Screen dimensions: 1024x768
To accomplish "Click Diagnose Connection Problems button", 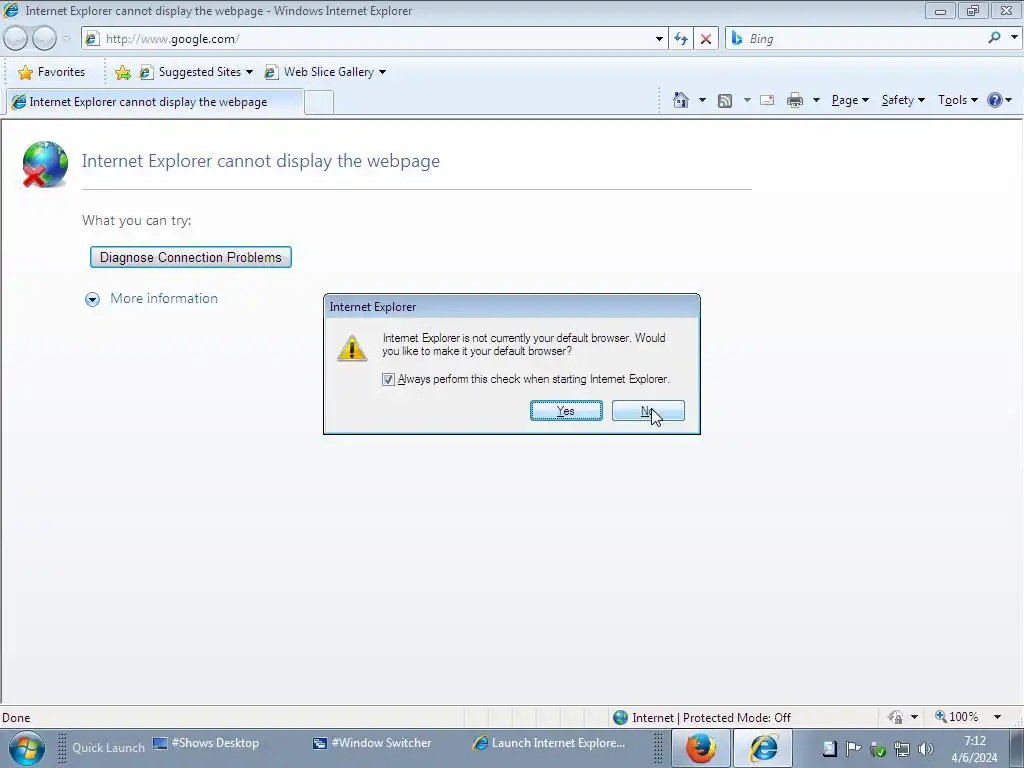I will [191, 257].
